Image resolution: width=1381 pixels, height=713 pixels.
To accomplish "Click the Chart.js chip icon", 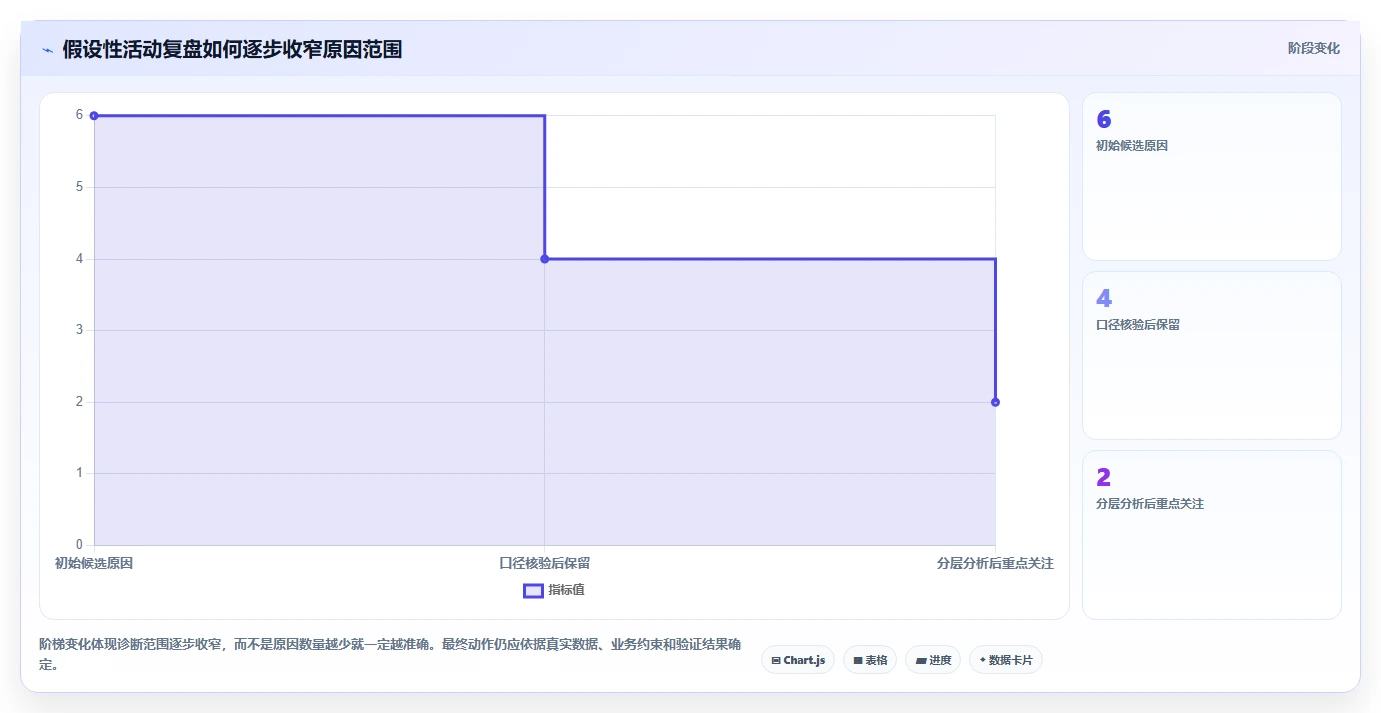I will click(x=776, y=660).
